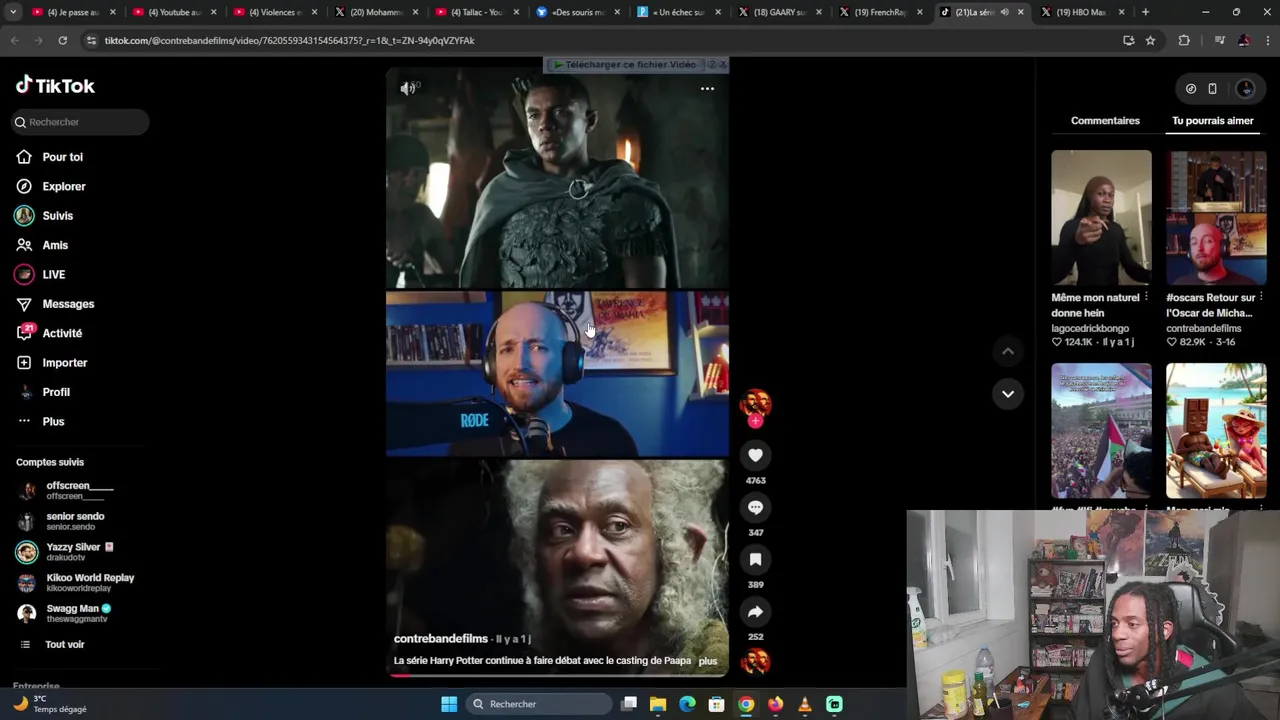
Task: Seek on the video progress bar
Action: (557, 675)
